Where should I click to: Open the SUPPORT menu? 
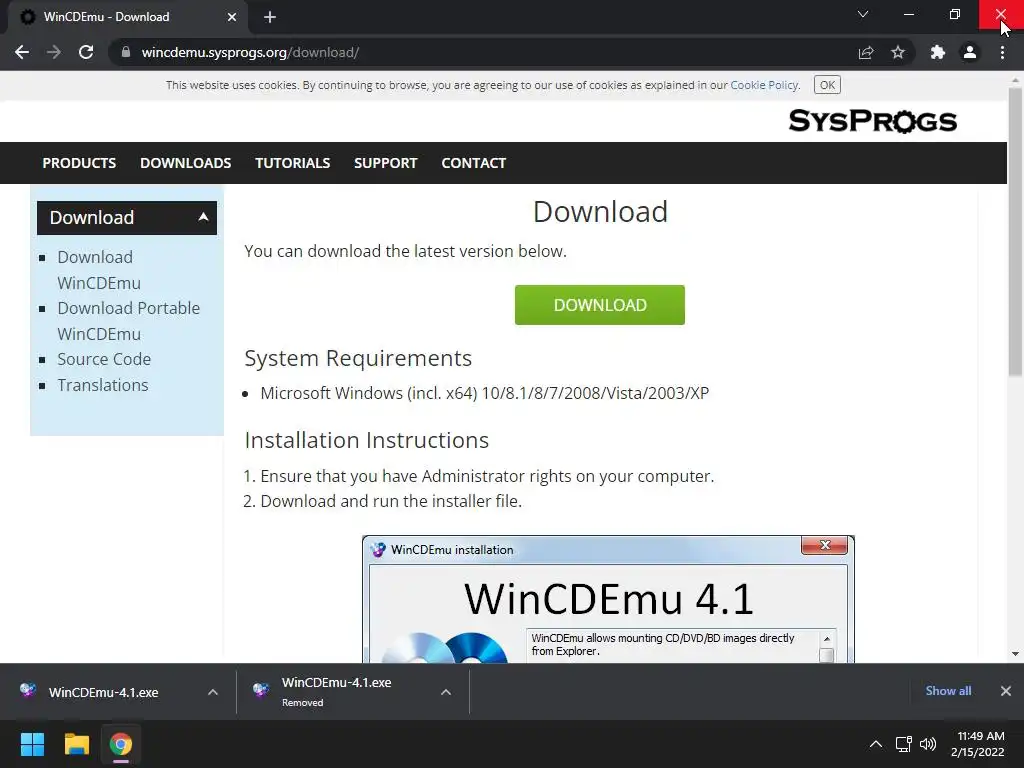(x=385, y=163)
